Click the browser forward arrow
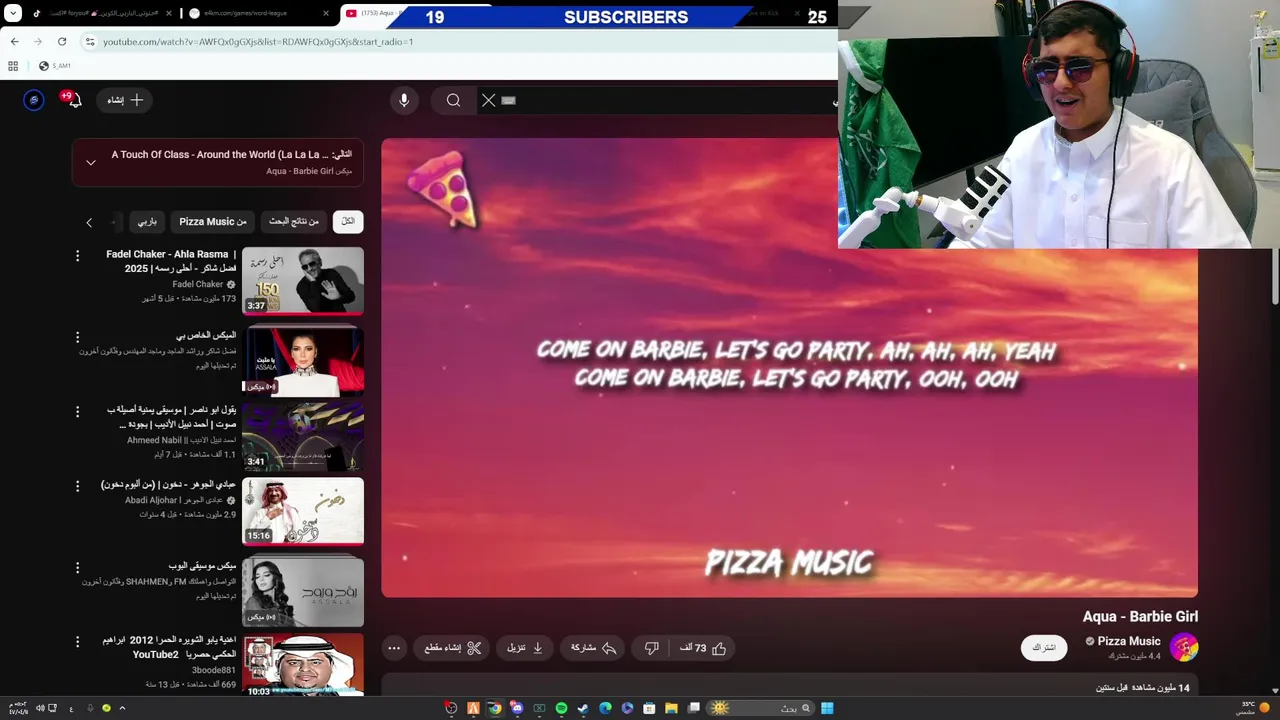This screenshot has height=720, width=1280. point(38,42)
